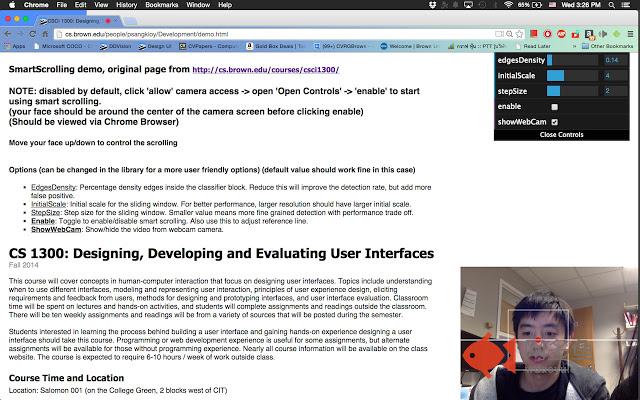This screenshot has height=400, width=640.
Task: Click the edgesDensity value field 0.14
Action: point(614,60)
